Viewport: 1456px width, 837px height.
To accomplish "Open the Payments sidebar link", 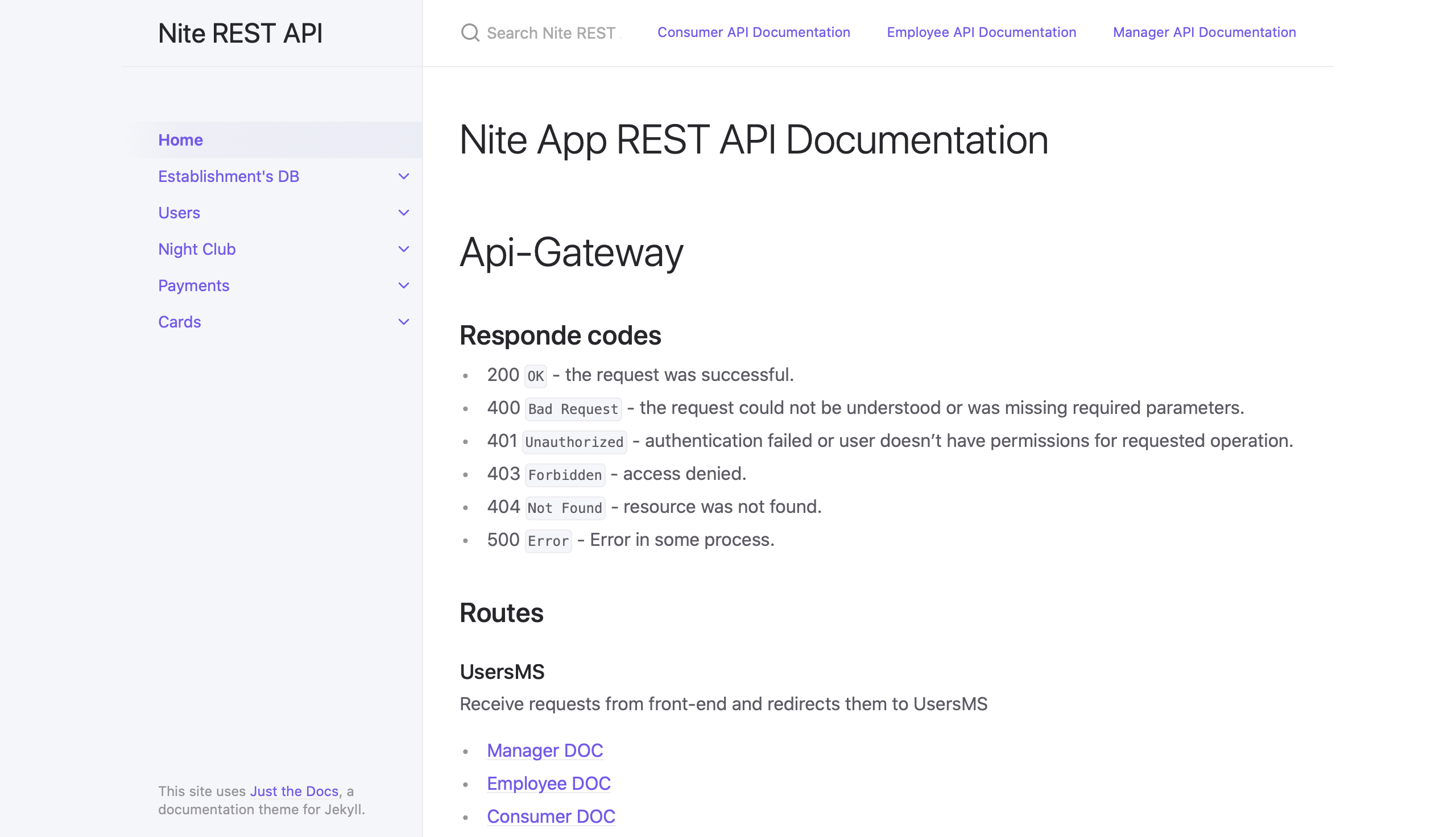I will (x=194, y=285).
